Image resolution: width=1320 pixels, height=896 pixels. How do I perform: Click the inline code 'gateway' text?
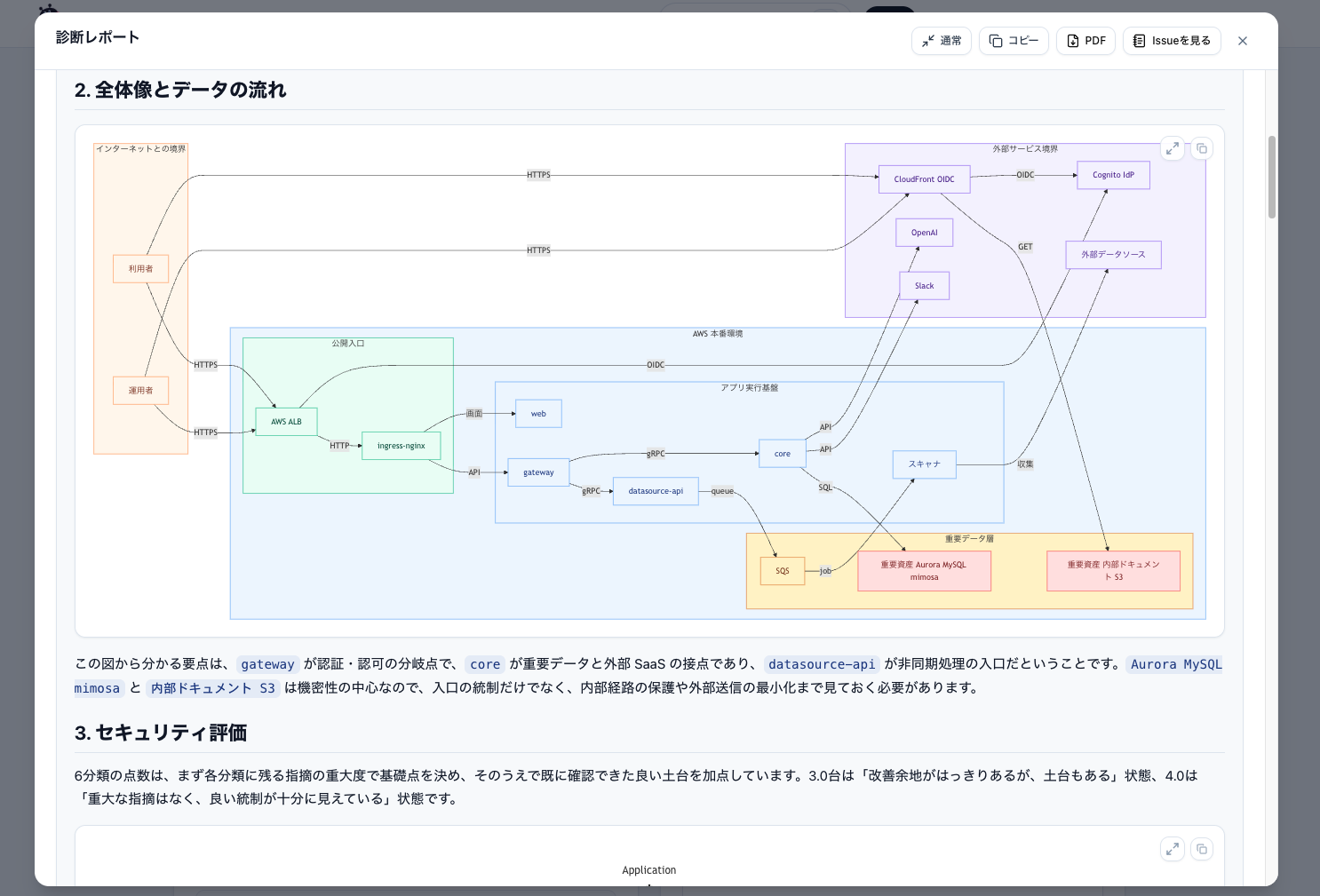point(267,664)
